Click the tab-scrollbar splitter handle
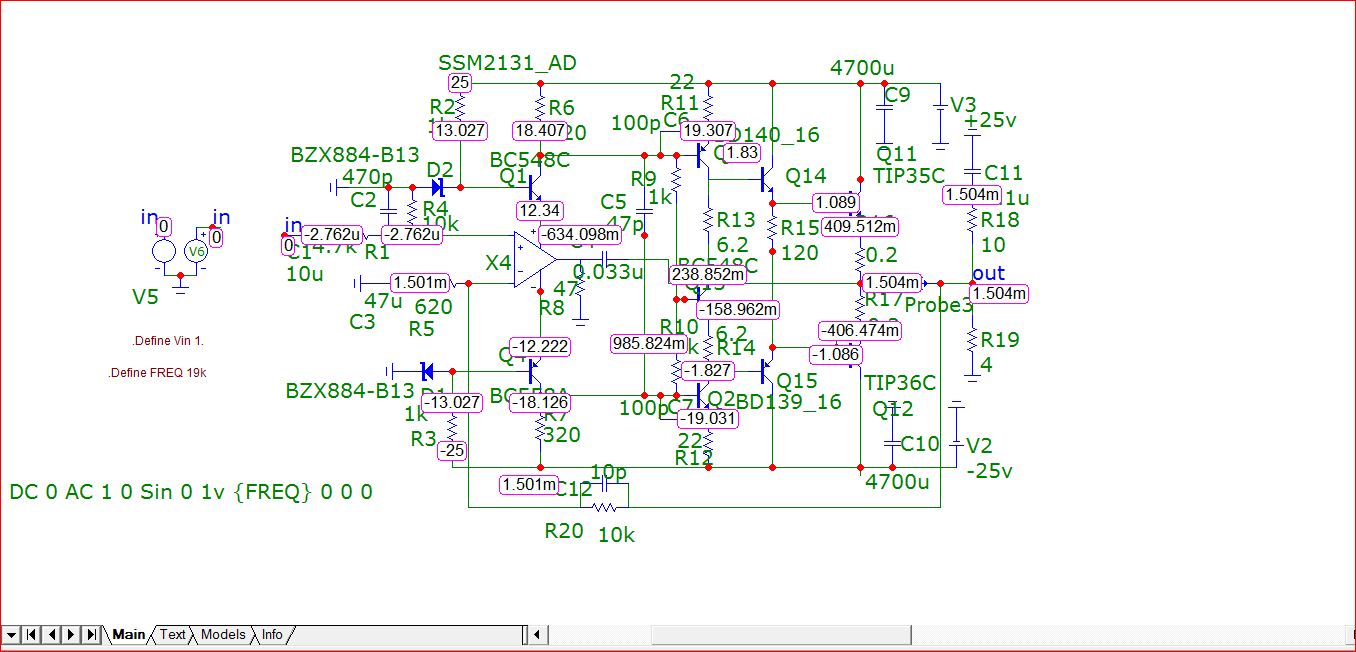The image size is (1356, 652). [524, 634]
